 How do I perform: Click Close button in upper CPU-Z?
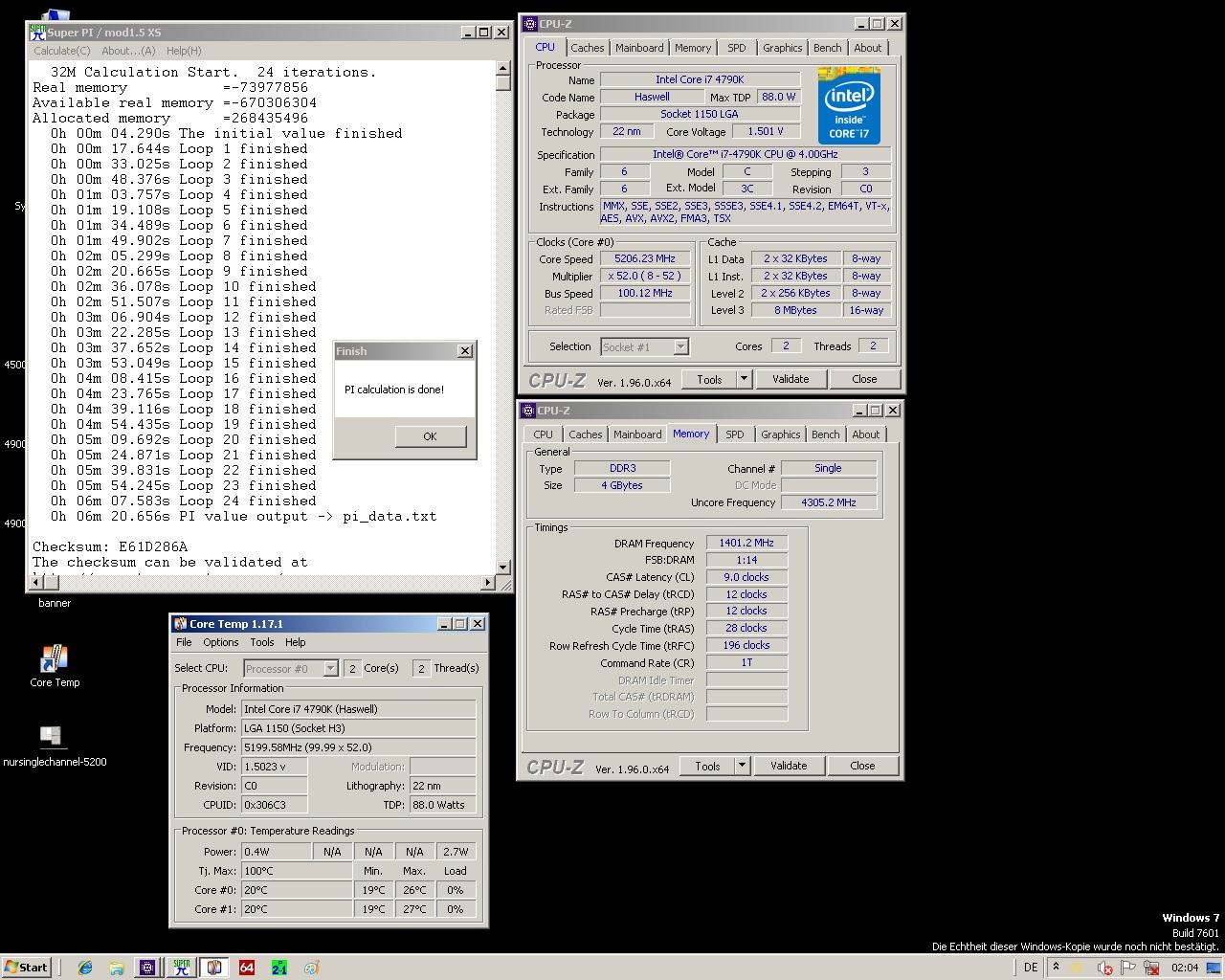click(864, 379)
